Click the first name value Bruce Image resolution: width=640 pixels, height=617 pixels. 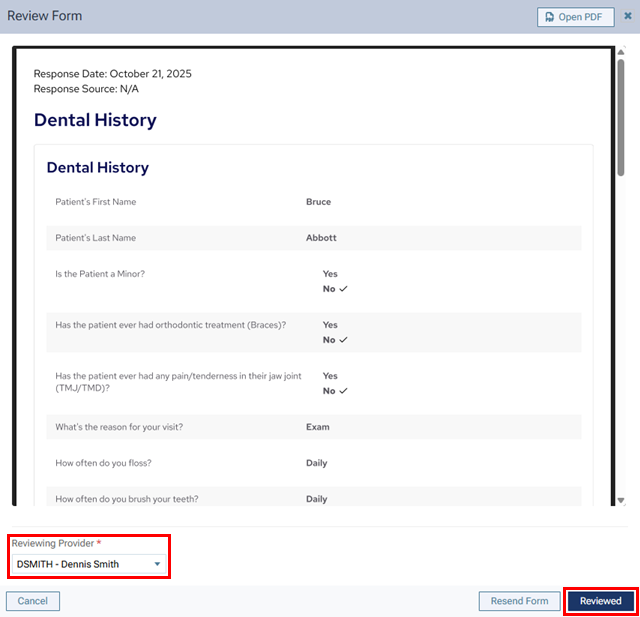click(x=318, y=202)
